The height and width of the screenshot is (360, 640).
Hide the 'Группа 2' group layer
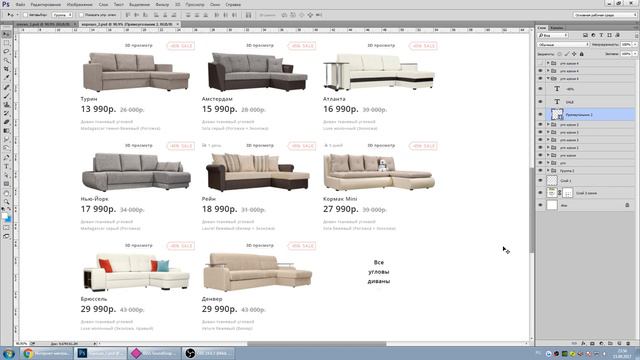[x=540, y=171]
